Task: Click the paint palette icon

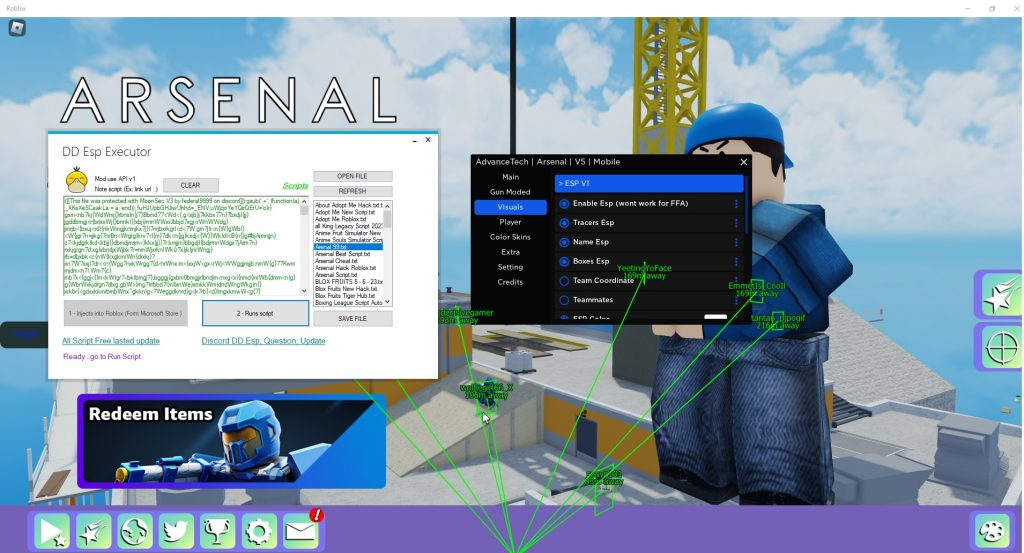Action: tap(993, 530)
